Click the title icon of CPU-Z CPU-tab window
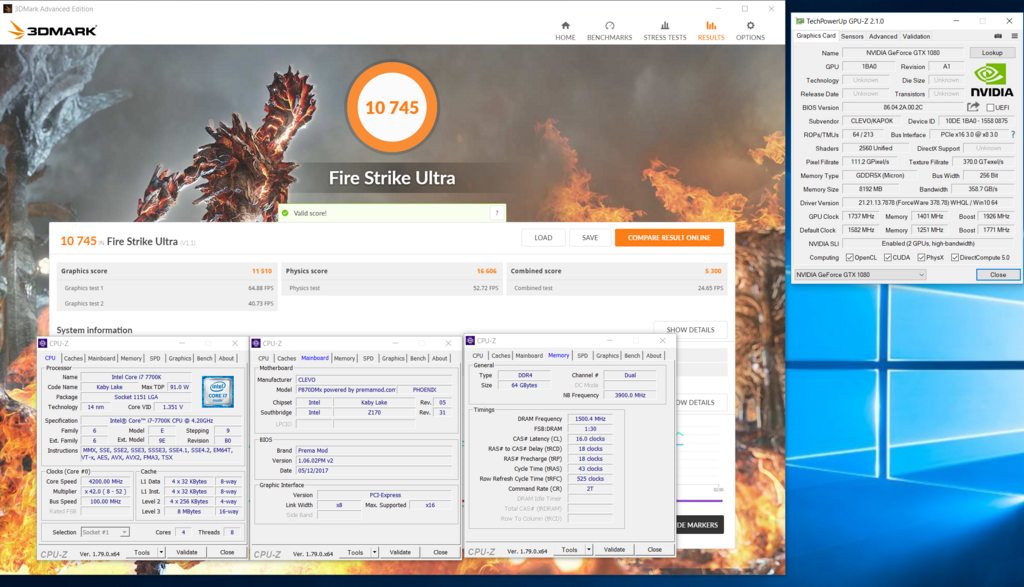1024x587 pixels. pos(43,343)
